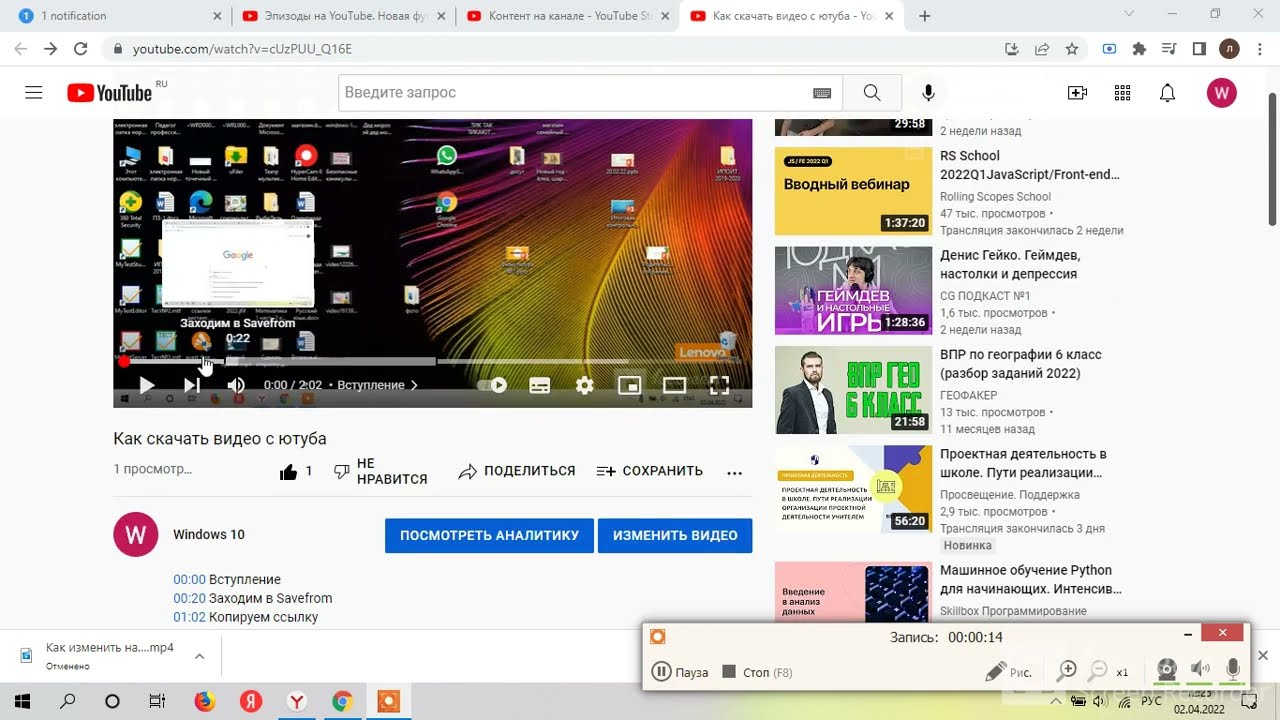1280x720 pixels.
Task: Click ПОСМОТРЕТЬ АНАЛИТИКУ button
Action: pyautogui.click(x=489, y=535)
